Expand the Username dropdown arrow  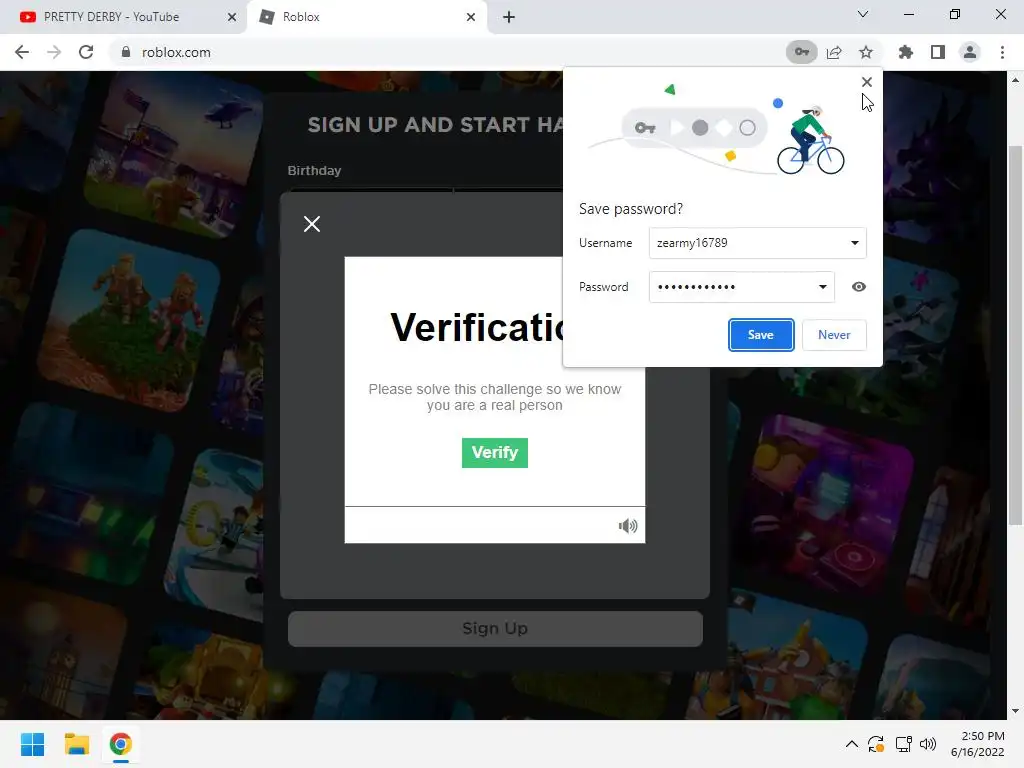pos(854,243)
